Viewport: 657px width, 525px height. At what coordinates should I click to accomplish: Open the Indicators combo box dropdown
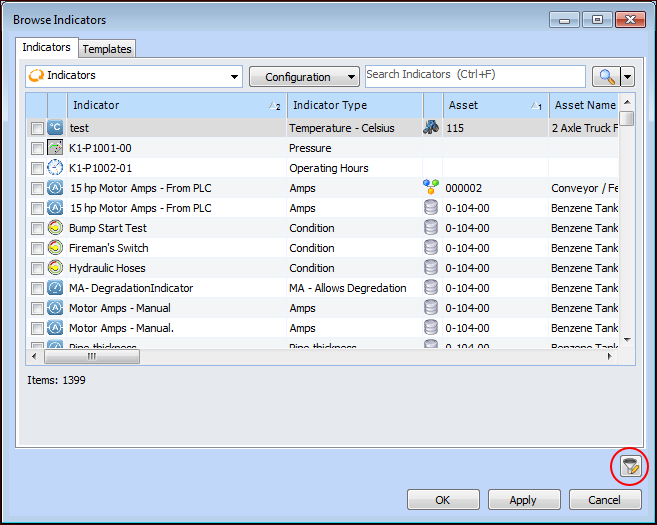235,77
